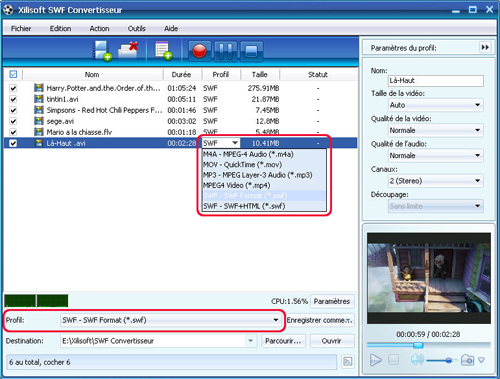This screenshot has width=500, height=379.
Task: Click the application icon in the title bar
Action: (x=8, y=9)
